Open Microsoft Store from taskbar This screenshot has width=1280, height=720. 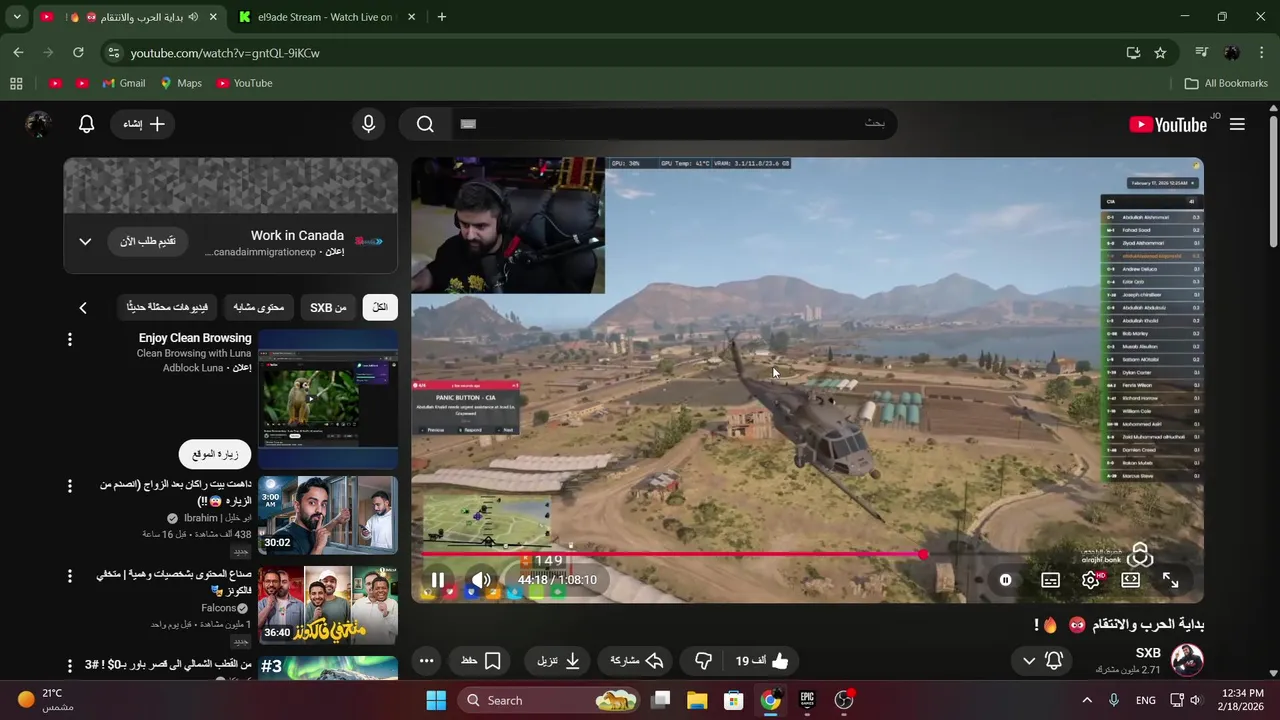(734, 700)
